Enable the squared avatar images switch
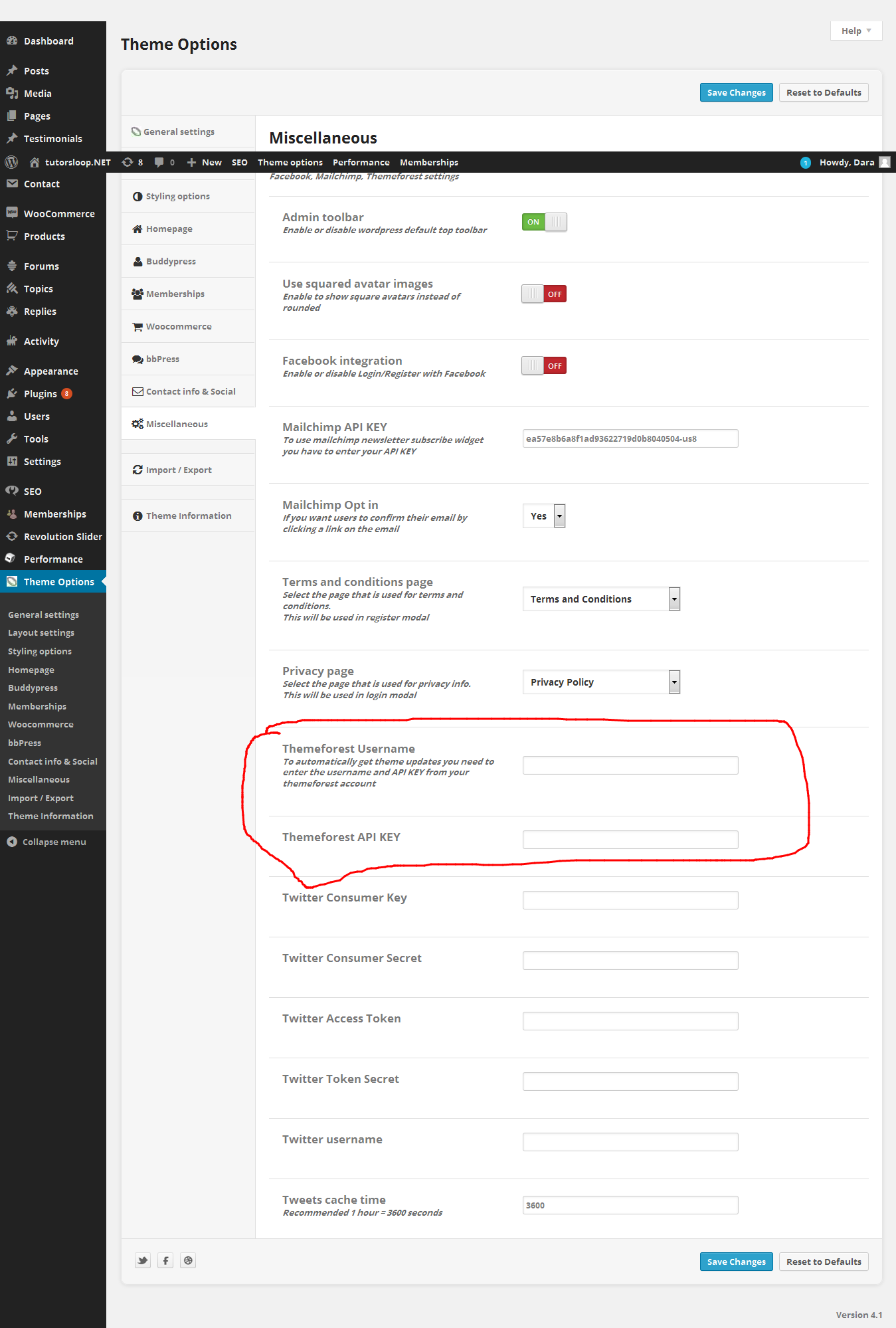The height and width of the screenshot is (1328, 896). click(544, 294)
